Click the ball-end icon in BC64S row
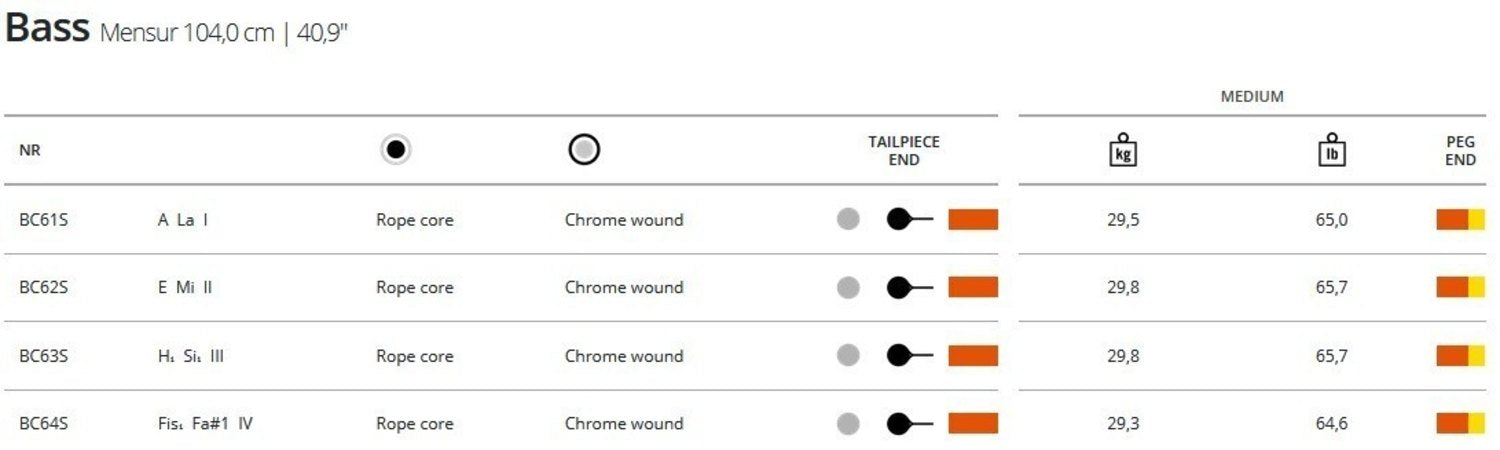 [x=909, y=424]
